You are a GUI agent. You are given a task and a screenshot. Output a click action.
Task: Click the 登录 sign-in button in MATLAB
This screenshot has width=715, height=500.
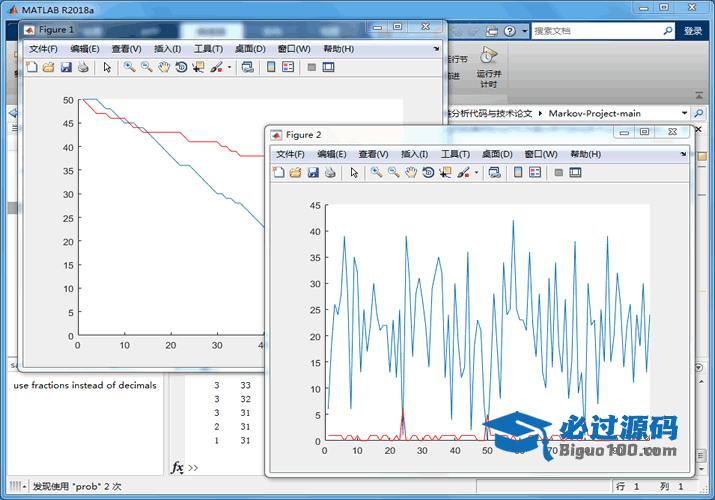click(693, 31)
